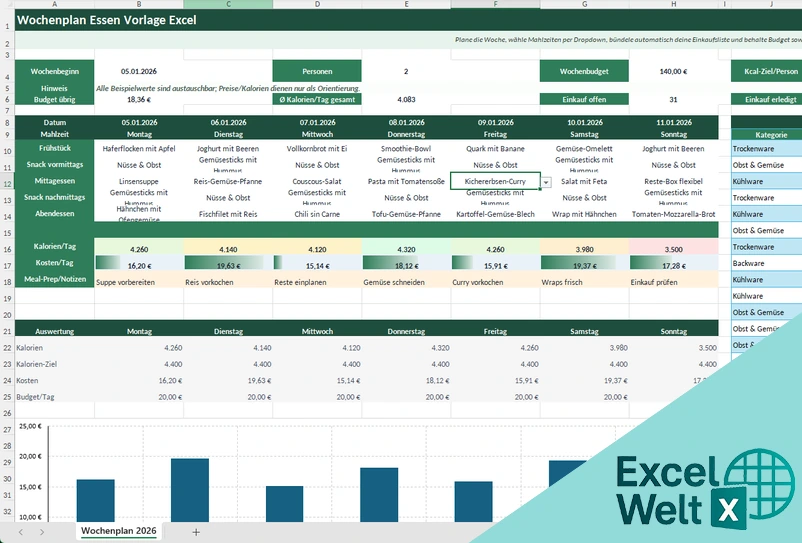The height and width of the screenshot is (543, 802).
Task: Select the title cell Wochenplan Essen Vorlage Excel
Action: [x=107, y=20]
